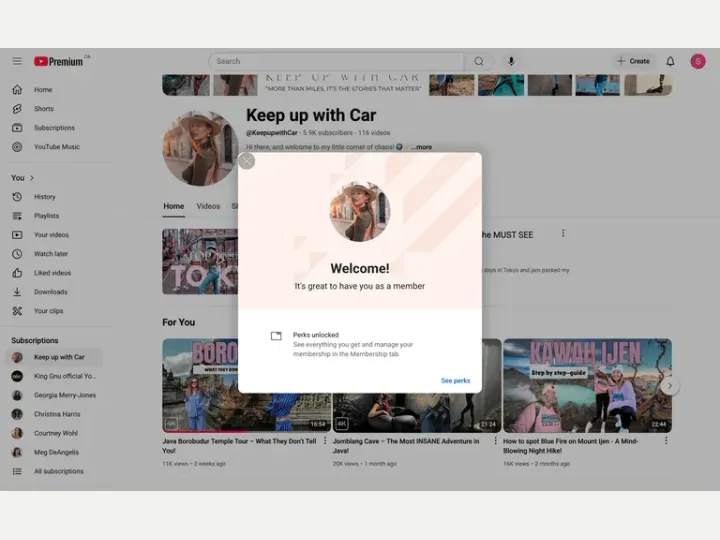
Task: Open Christina Harris subscription
Action: (54, 414)
